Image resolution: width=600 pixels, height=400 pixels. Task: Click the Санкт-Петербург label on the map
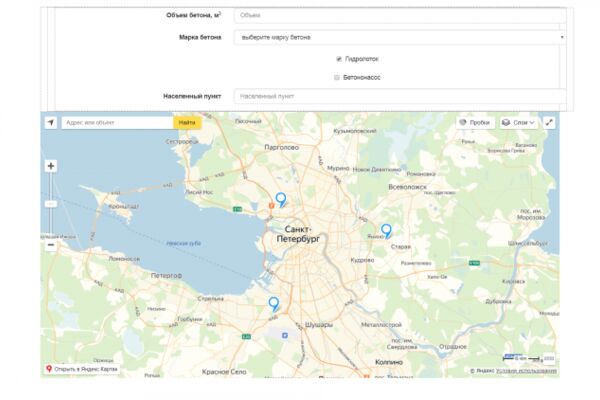pyautogui.click(x=298, y=234)
